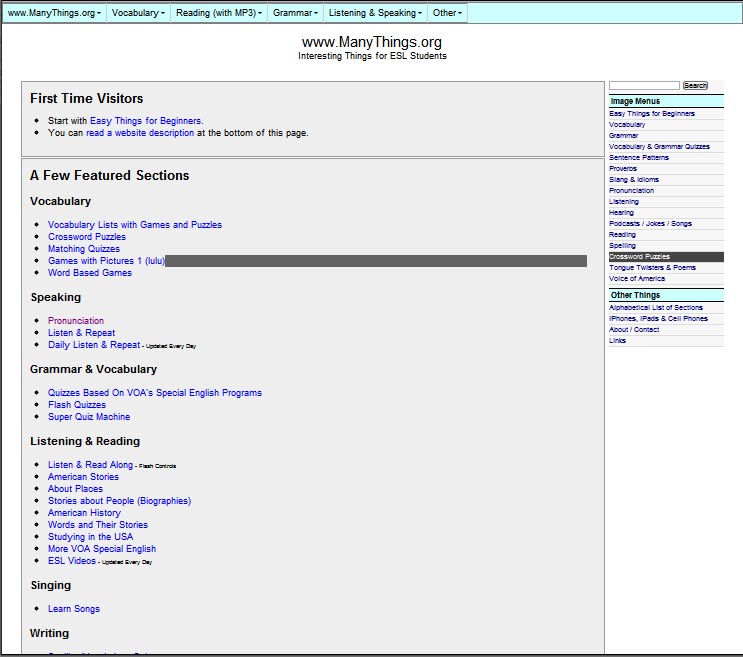Click the Search button
The image size is (743, 657).
click(695, 85)
